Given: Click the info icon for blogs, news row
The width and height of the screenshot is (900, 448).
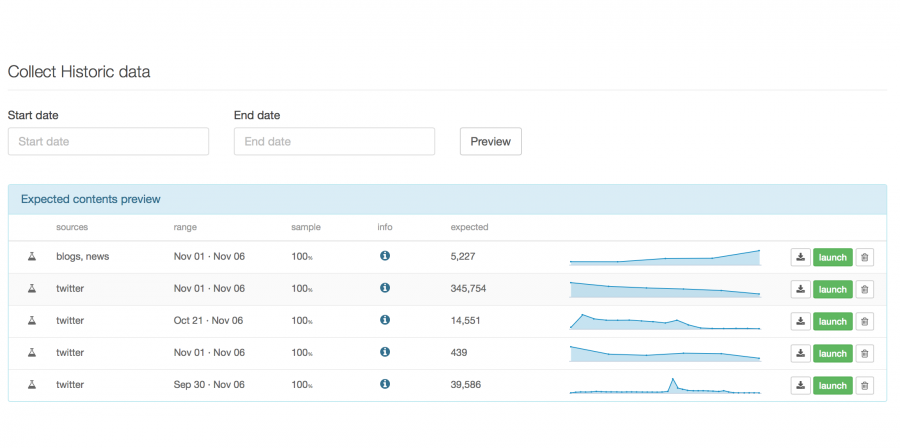Looking at the screenshot, I should (x=385, y=257).
